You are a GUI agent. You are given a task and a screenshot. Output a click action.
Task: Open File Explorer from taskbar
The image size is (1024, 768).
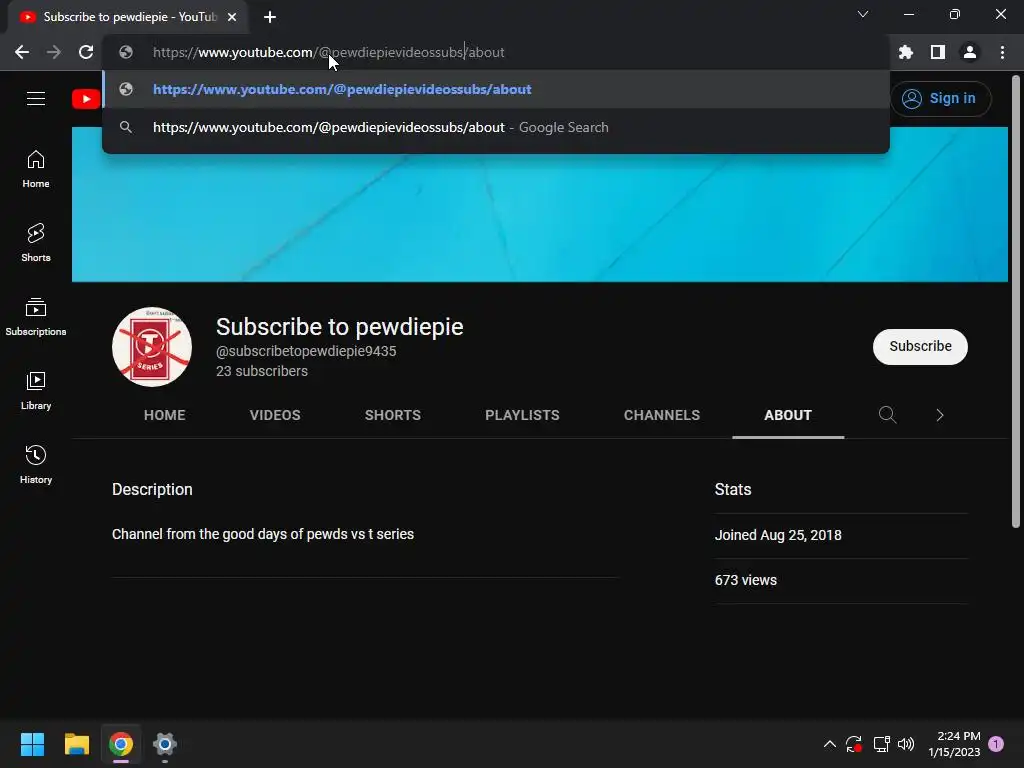point(76,744)
